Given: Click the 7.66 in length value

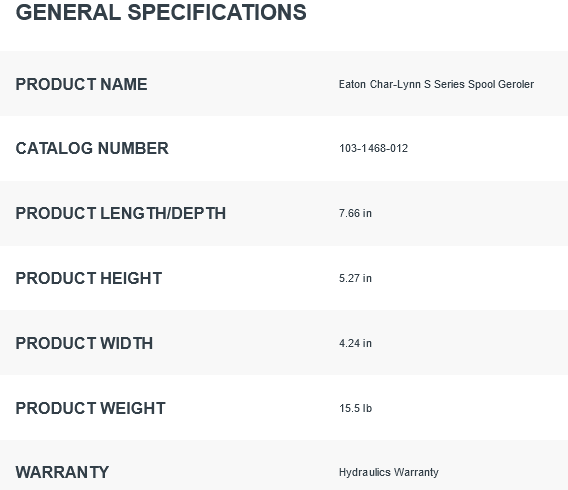Looking at the screenshot, I should pos(355,213).
